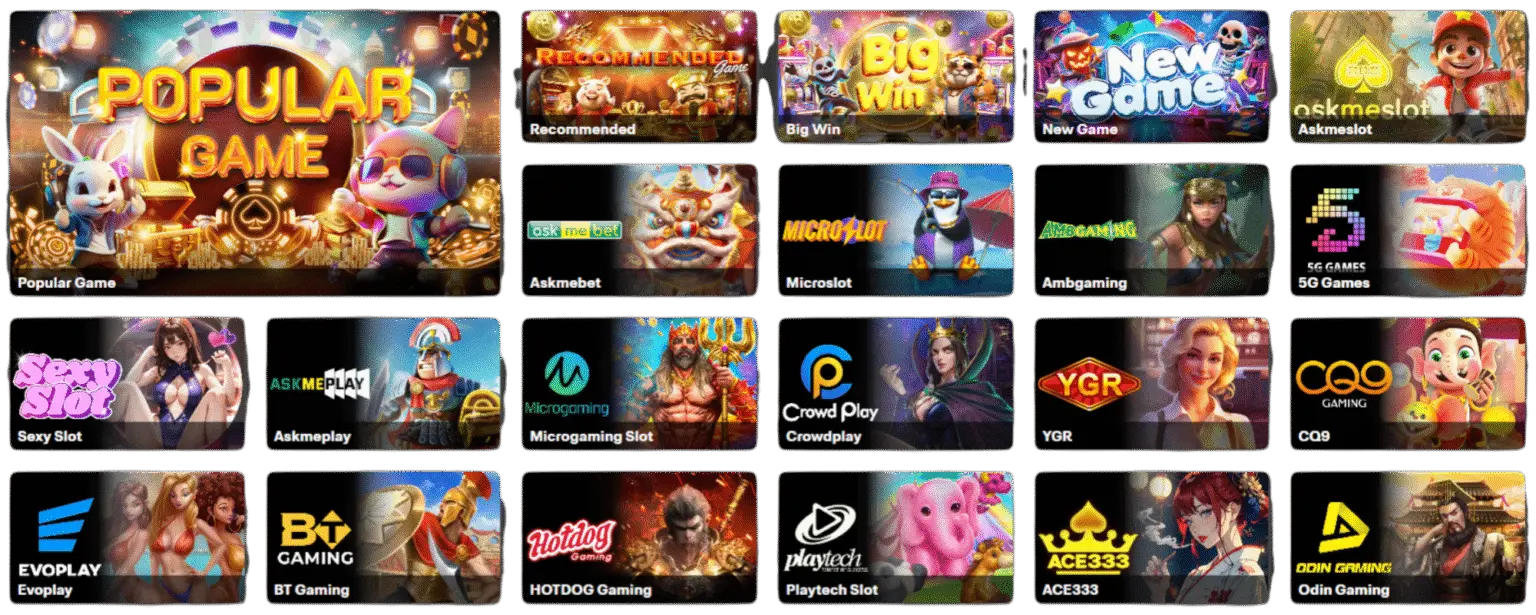Open the Big Win category
The width and height of the screenshot is (1536, 615).
(895, 77)
